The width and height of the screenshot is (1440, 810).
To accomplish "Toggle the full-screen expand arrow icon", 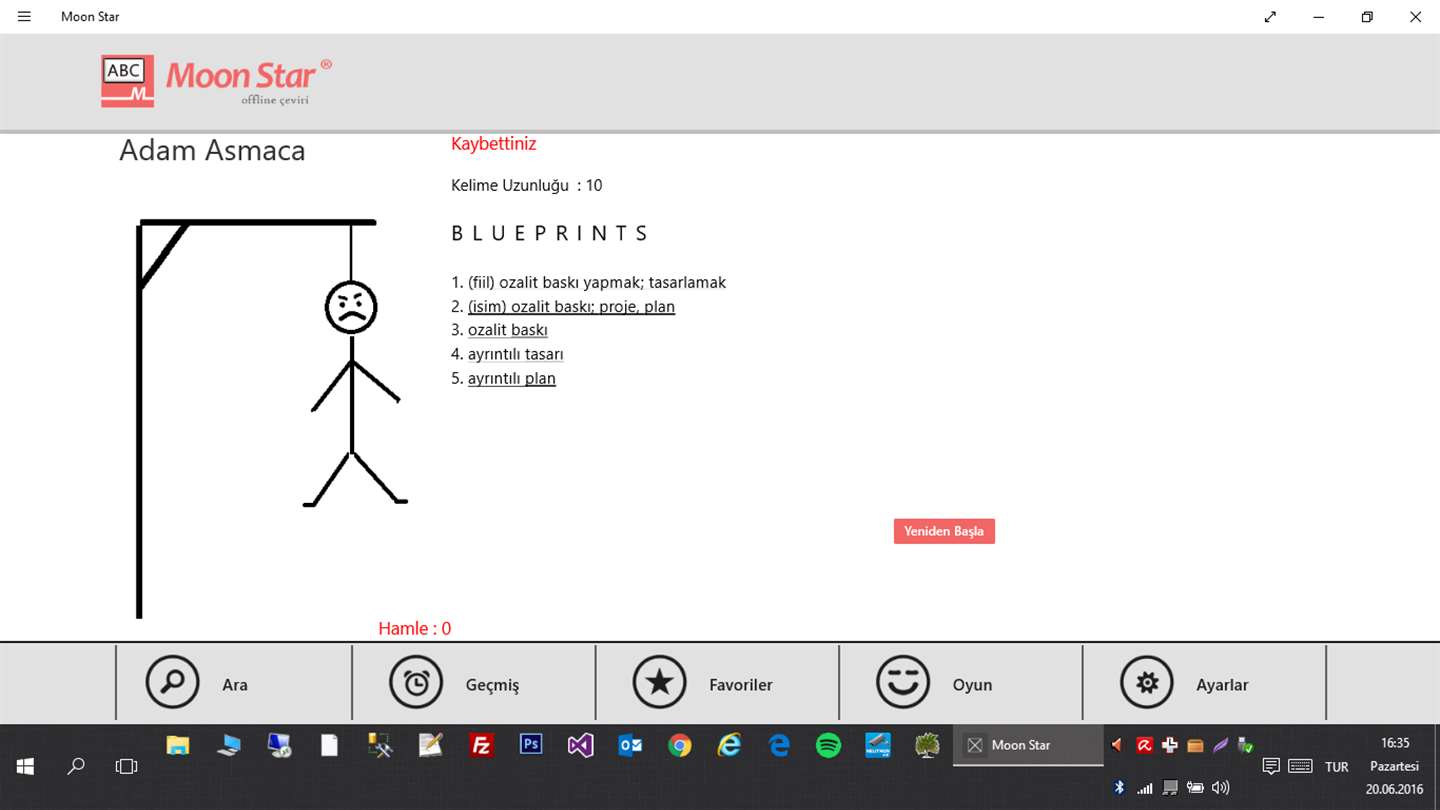I will coord(1270,17).
